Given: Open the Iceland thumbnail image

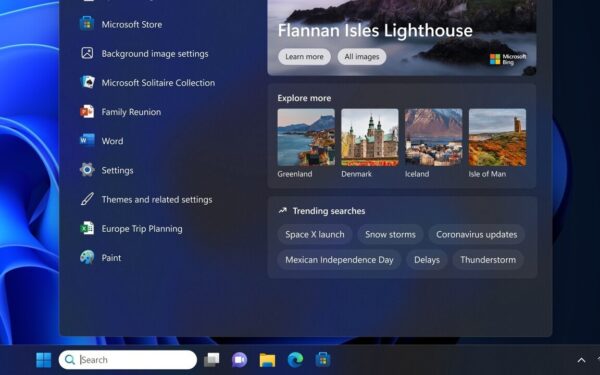Looking at the screenshot, I should (x=434, y=137).
